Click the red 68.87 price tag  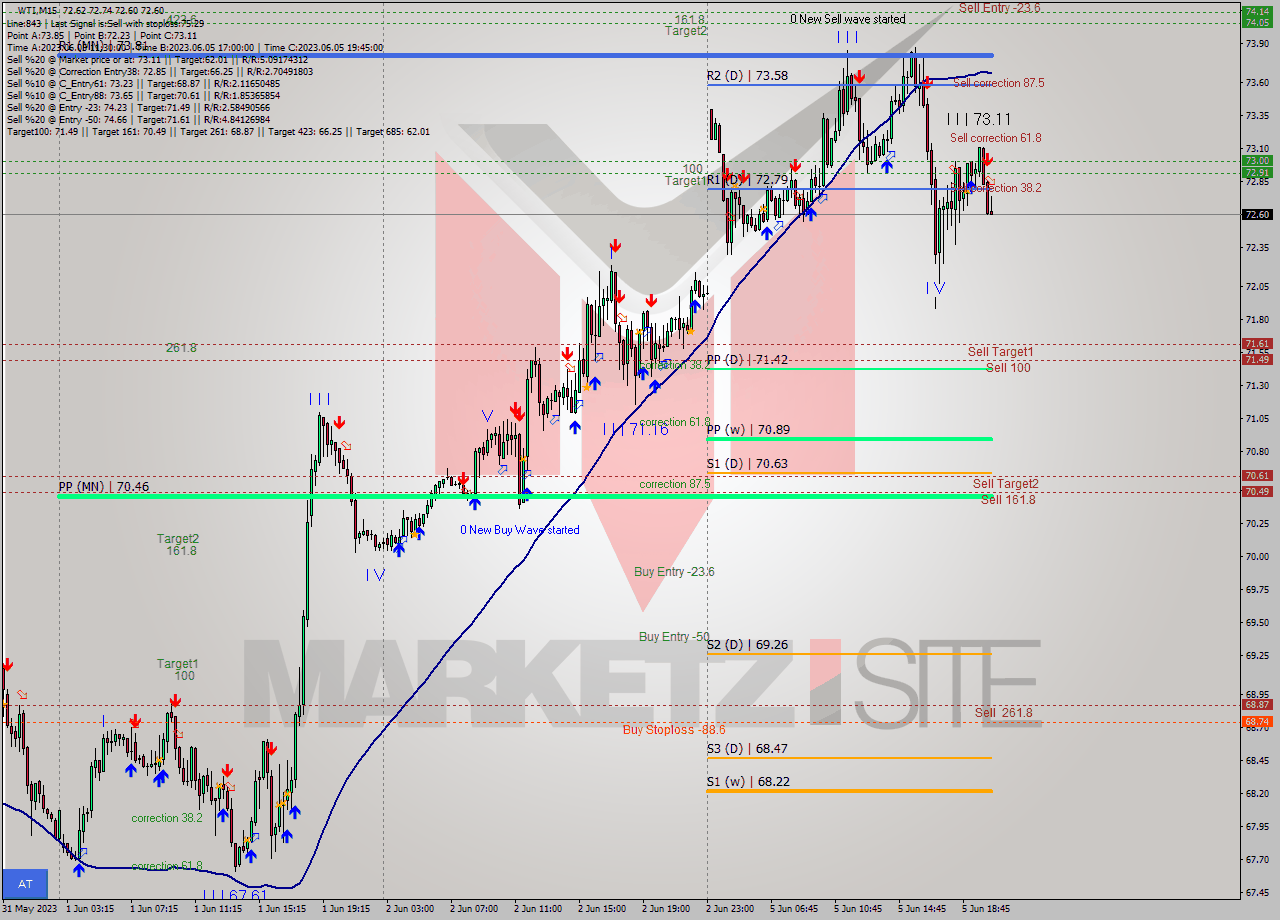coord(1257,705)
